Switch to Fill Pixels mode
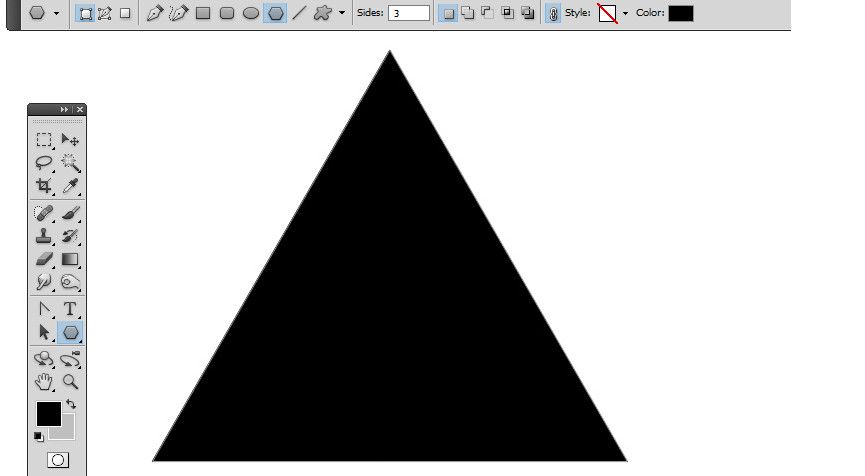This screenshot has width=865, height=476. pyautogui.click(x=125, y=14)
